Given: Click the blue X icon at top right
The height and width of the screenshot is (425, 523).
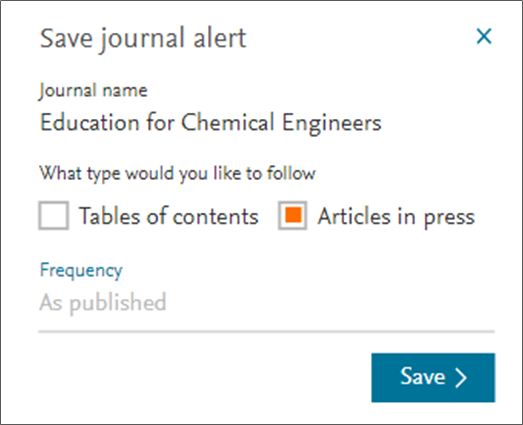Looking at the screenshot, I should (x=484, y=36).
